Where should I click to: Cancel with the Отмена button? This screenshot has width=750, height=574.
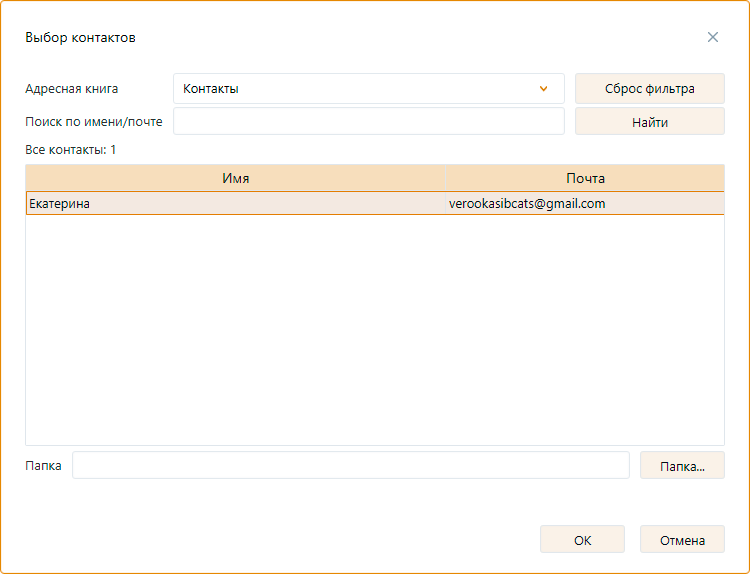pos(682,540)
